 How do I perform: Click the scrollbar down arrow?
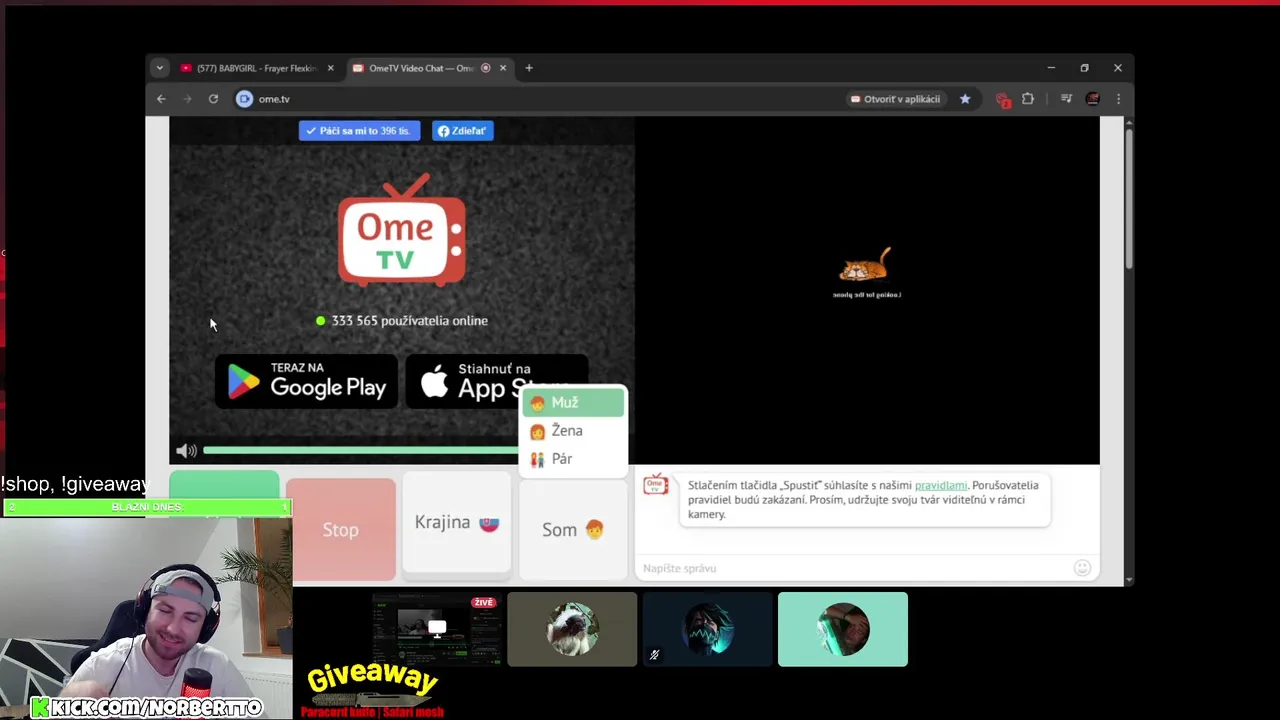(1129, 579)
